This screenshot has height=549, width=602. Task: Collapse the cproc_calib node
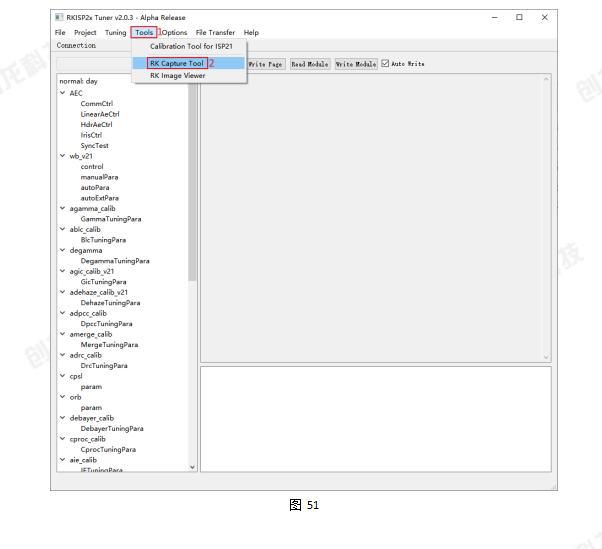pos(63,439)
